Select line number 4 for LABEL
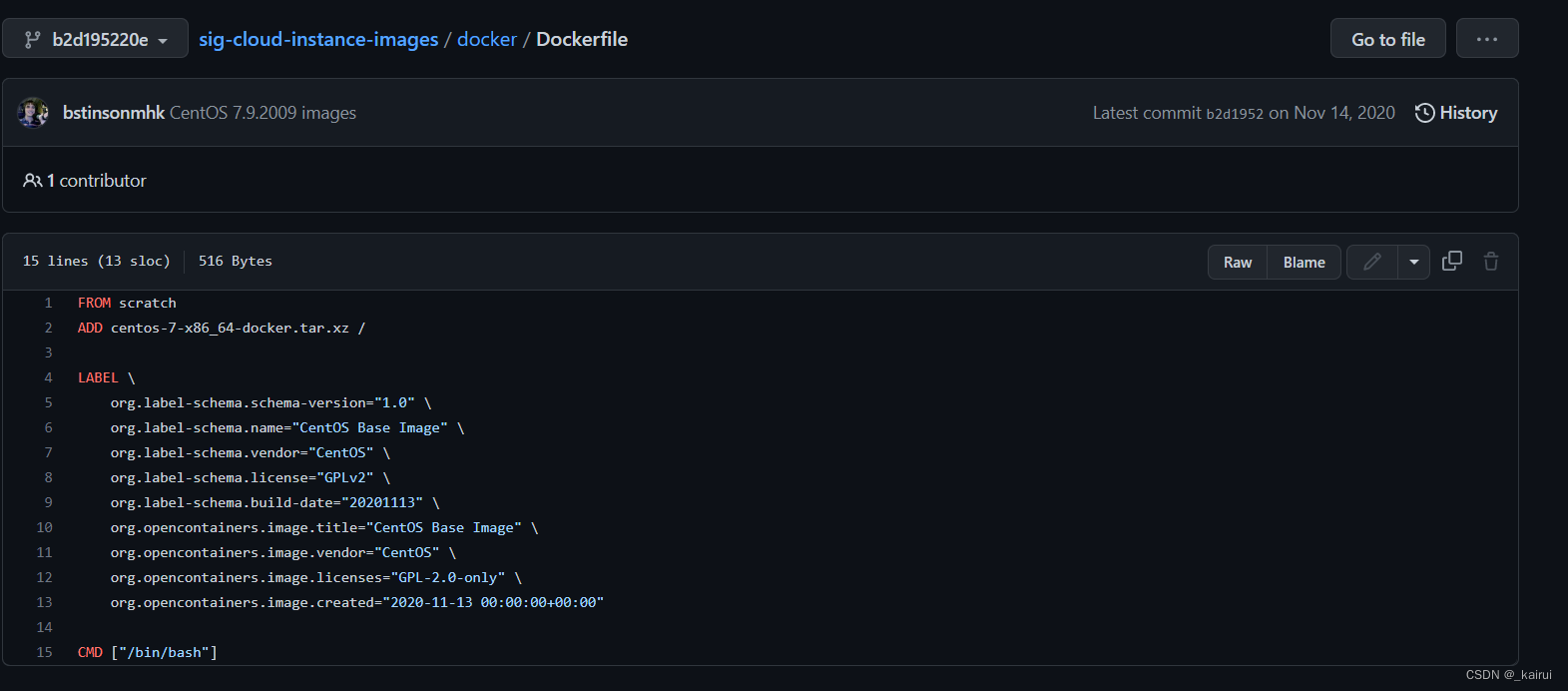The height and width of the screenshot is (691, 1568). (x=48, y=377)
